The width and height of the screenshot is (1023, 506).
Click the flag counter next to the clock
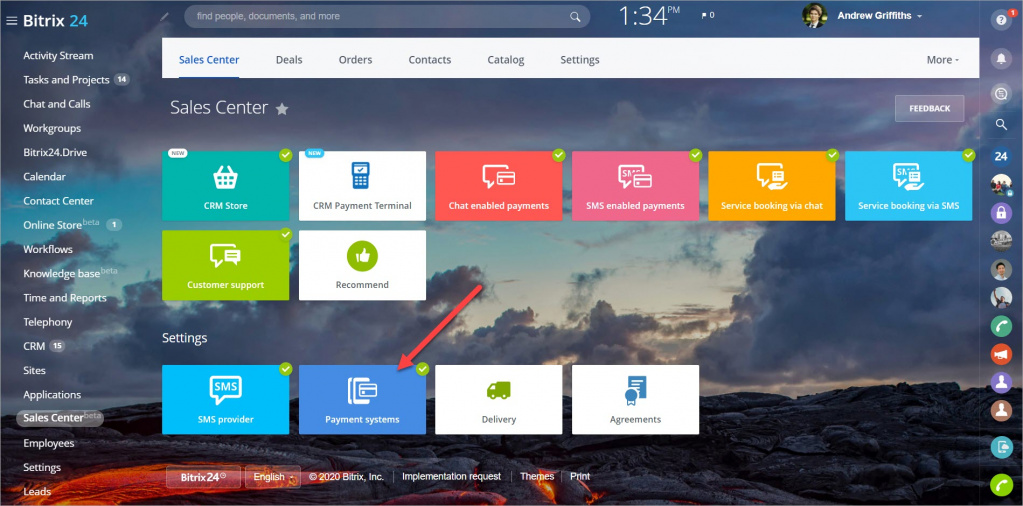click(x=707, y=15)
